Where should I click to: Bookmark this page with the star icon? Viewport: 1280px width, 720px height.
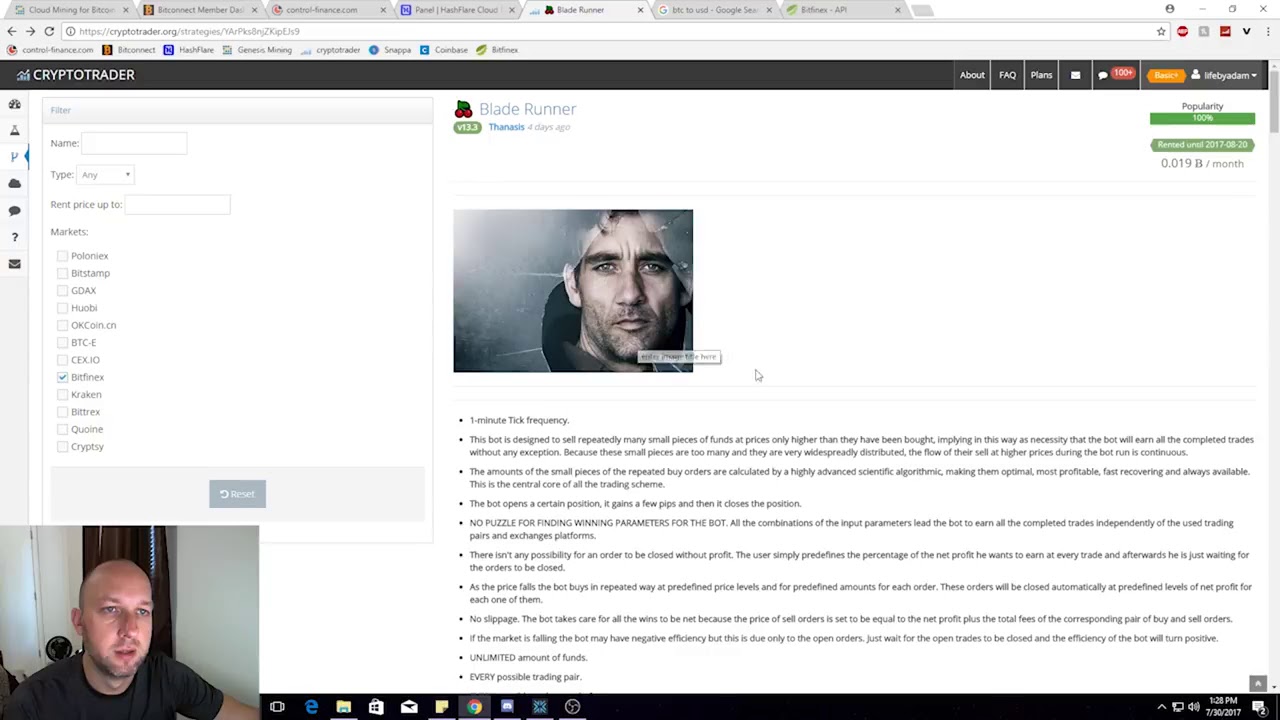pos(1161,31)
